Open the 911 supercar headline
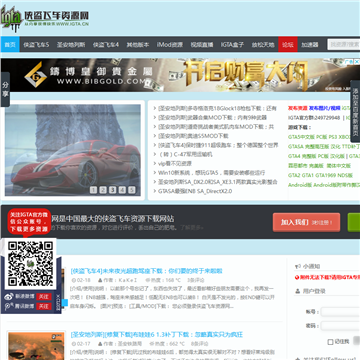This screenshot has width=360, height=360. 218,145
